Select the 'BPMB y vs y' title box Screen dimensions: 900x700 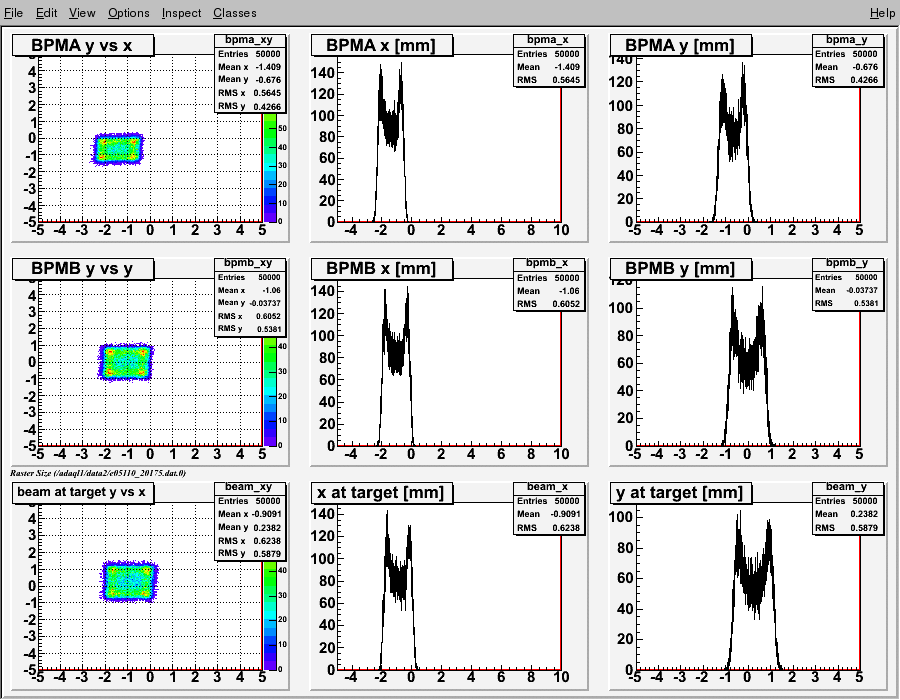coord(83,269)
